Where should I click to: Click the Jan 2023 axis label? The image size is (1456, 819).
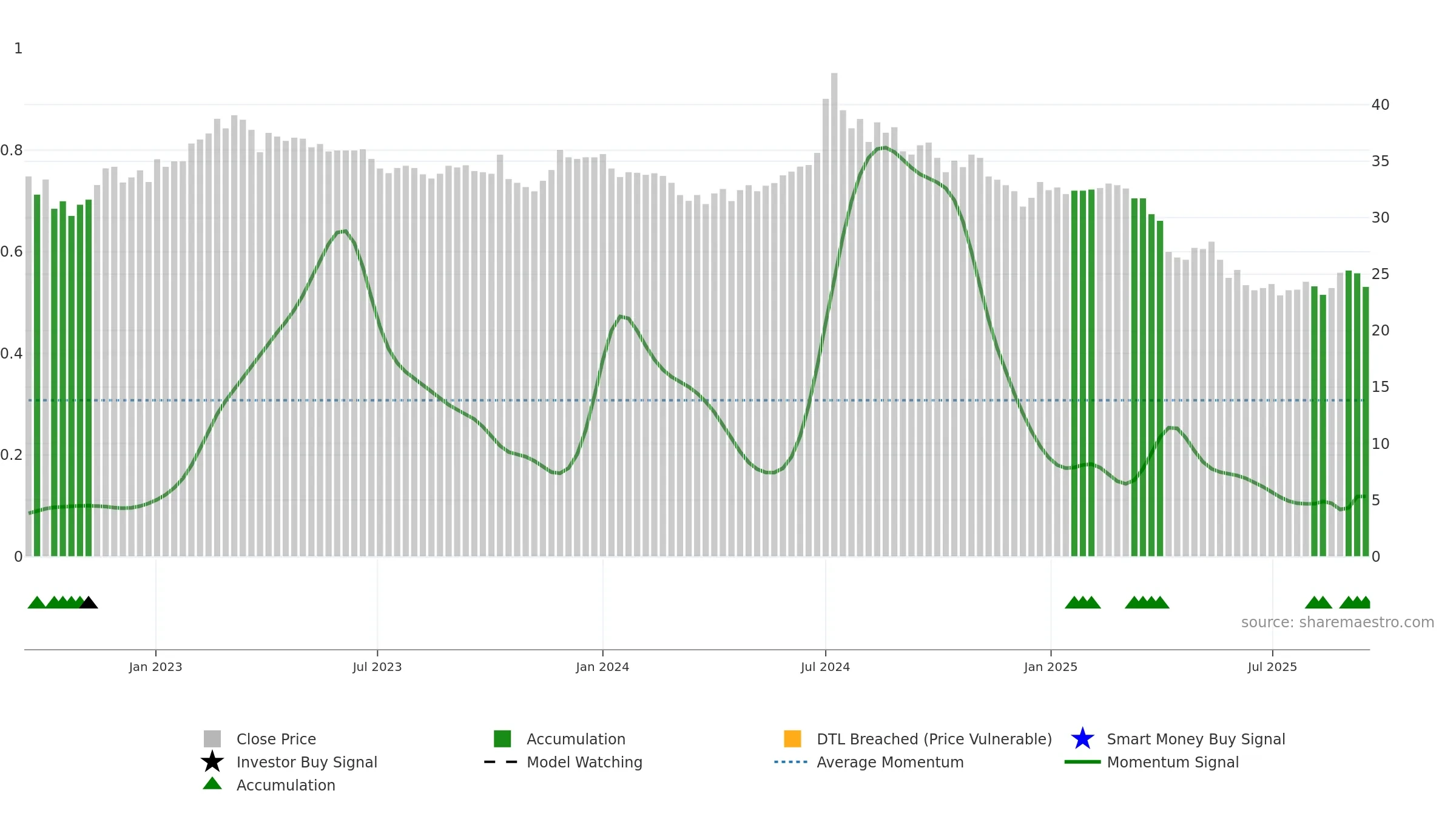point(155,667)
